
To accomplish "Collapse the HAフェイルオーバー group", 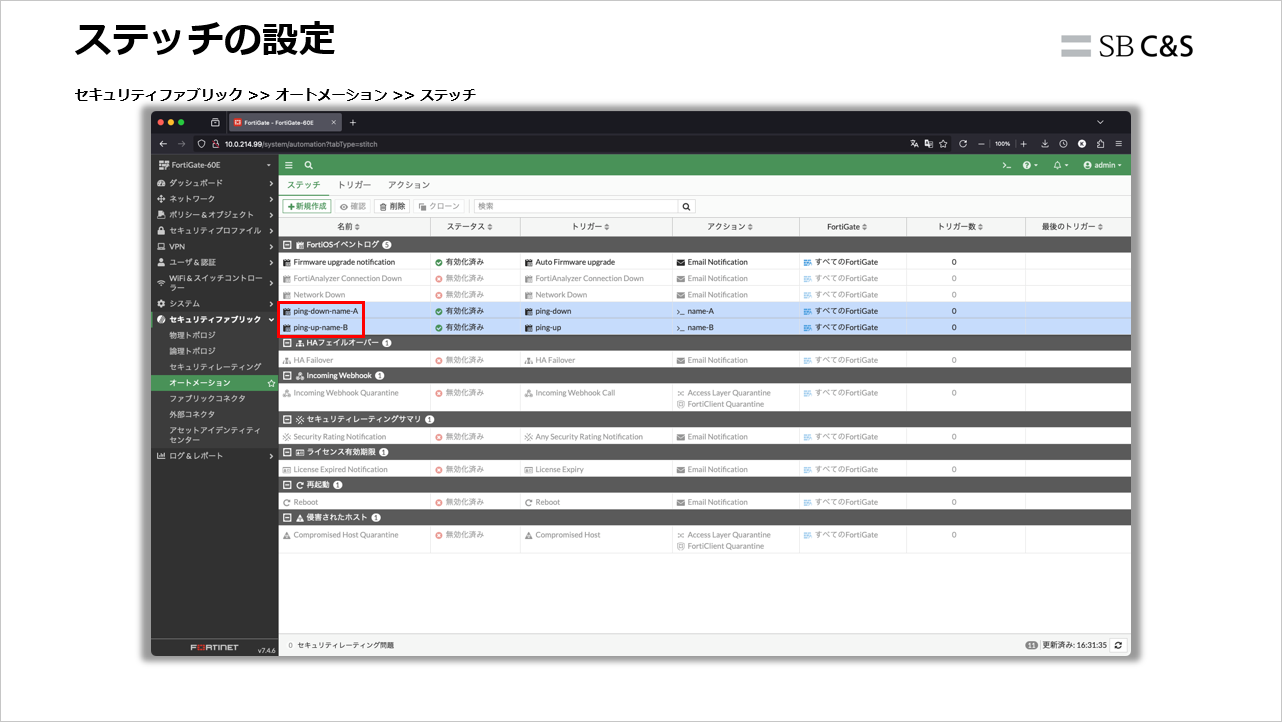I will [x=287, y=343].
